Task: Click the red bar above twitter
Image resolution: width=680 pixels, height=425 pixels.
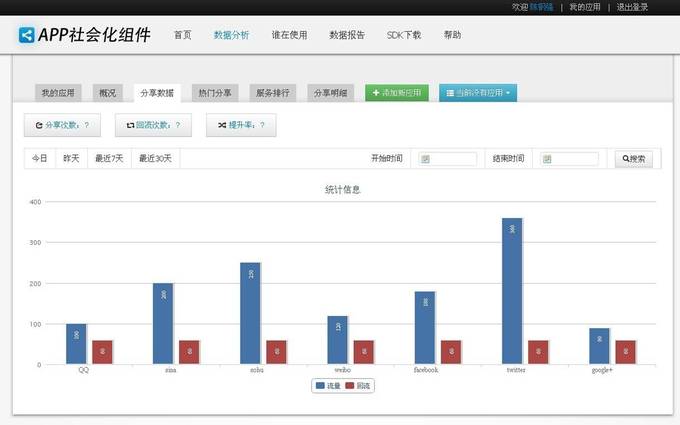Action: point(538,352)
